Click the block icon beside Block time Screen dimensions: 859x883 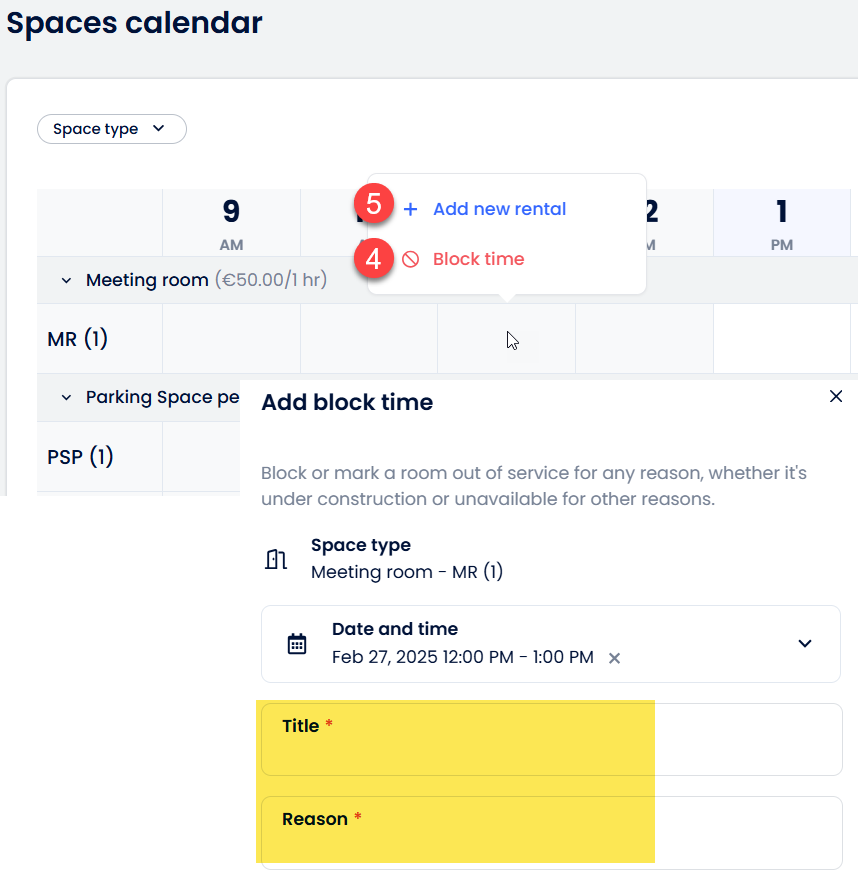[410, 259]
